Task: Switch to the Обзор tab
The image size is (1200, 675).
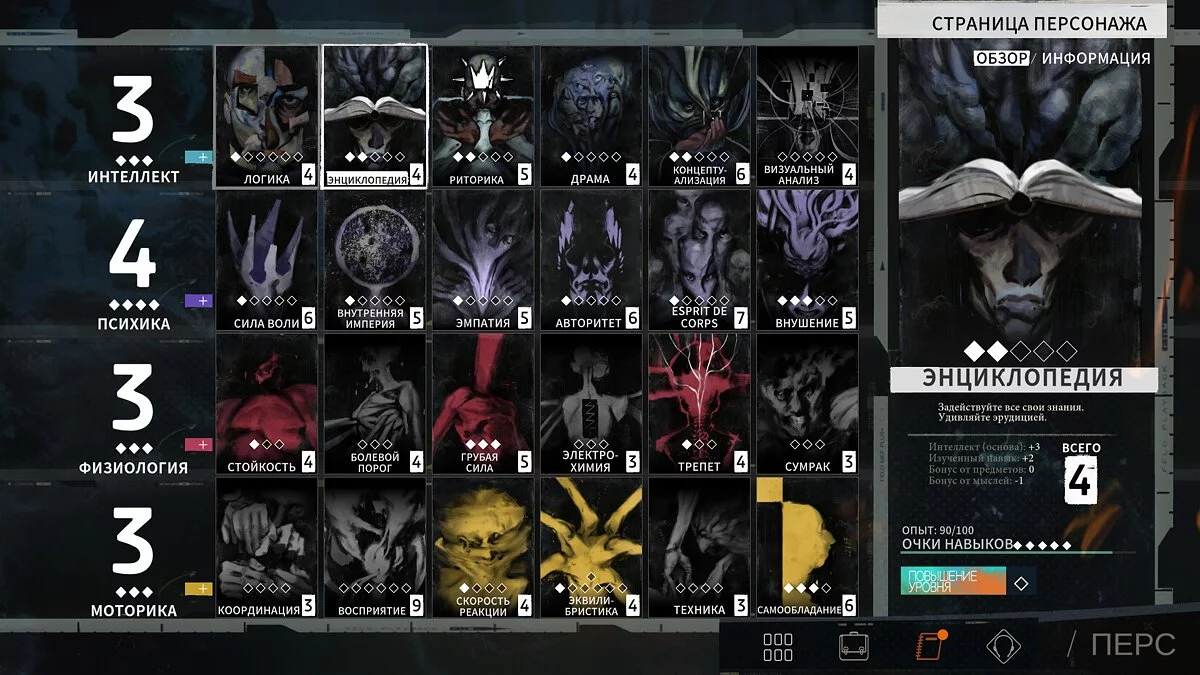Action: (1001, 58)
